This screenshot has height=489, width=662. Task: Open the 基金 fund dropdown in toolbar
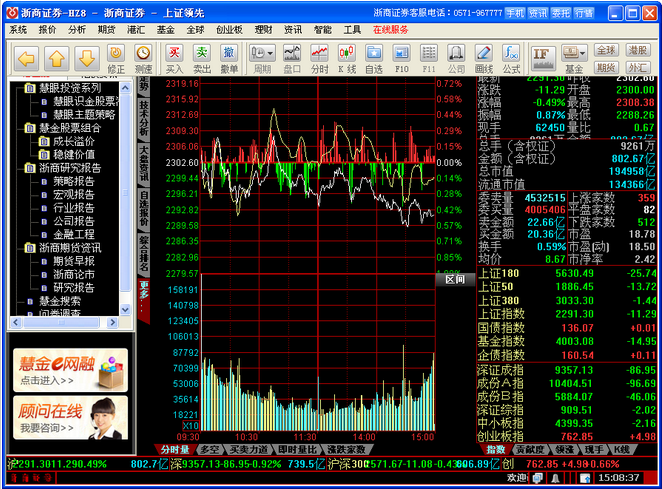tap(574, 57)
